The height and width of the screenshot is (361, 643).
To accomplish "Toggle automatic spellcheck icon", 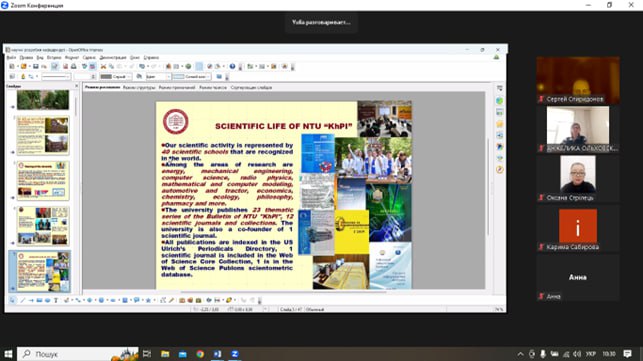I will tap(93, 66).
